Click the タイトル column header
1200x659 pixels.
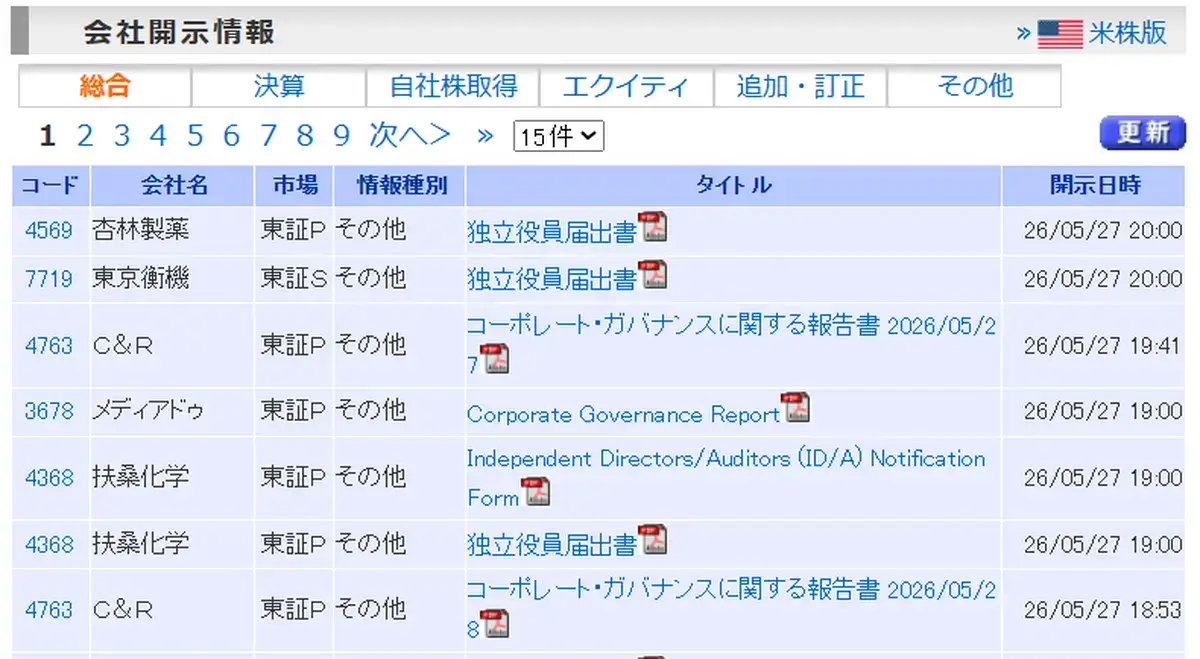734,185
